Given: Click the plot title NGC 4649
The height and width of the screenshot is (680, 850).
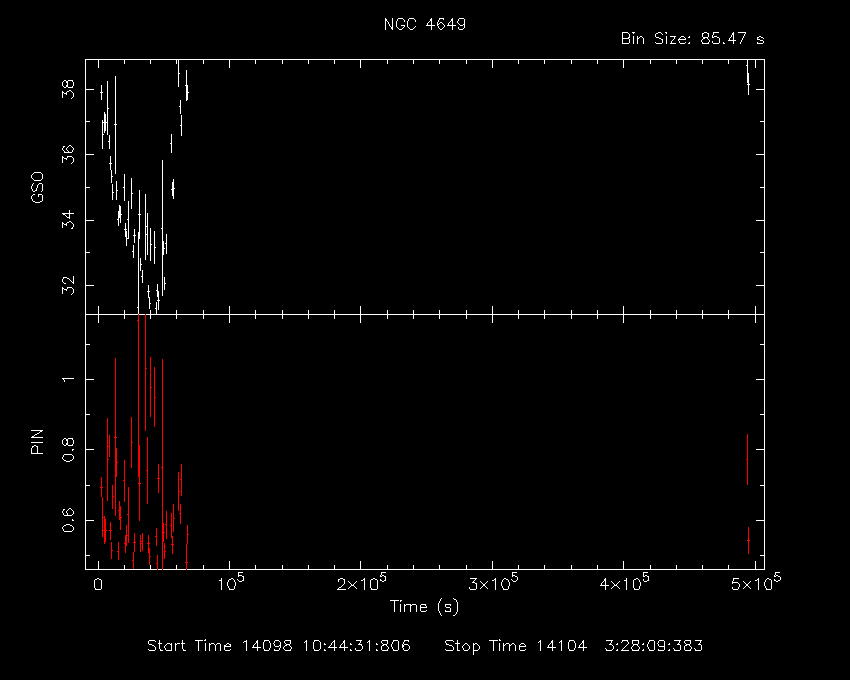Looking at the screenshot, I should (x=425, y=24).
